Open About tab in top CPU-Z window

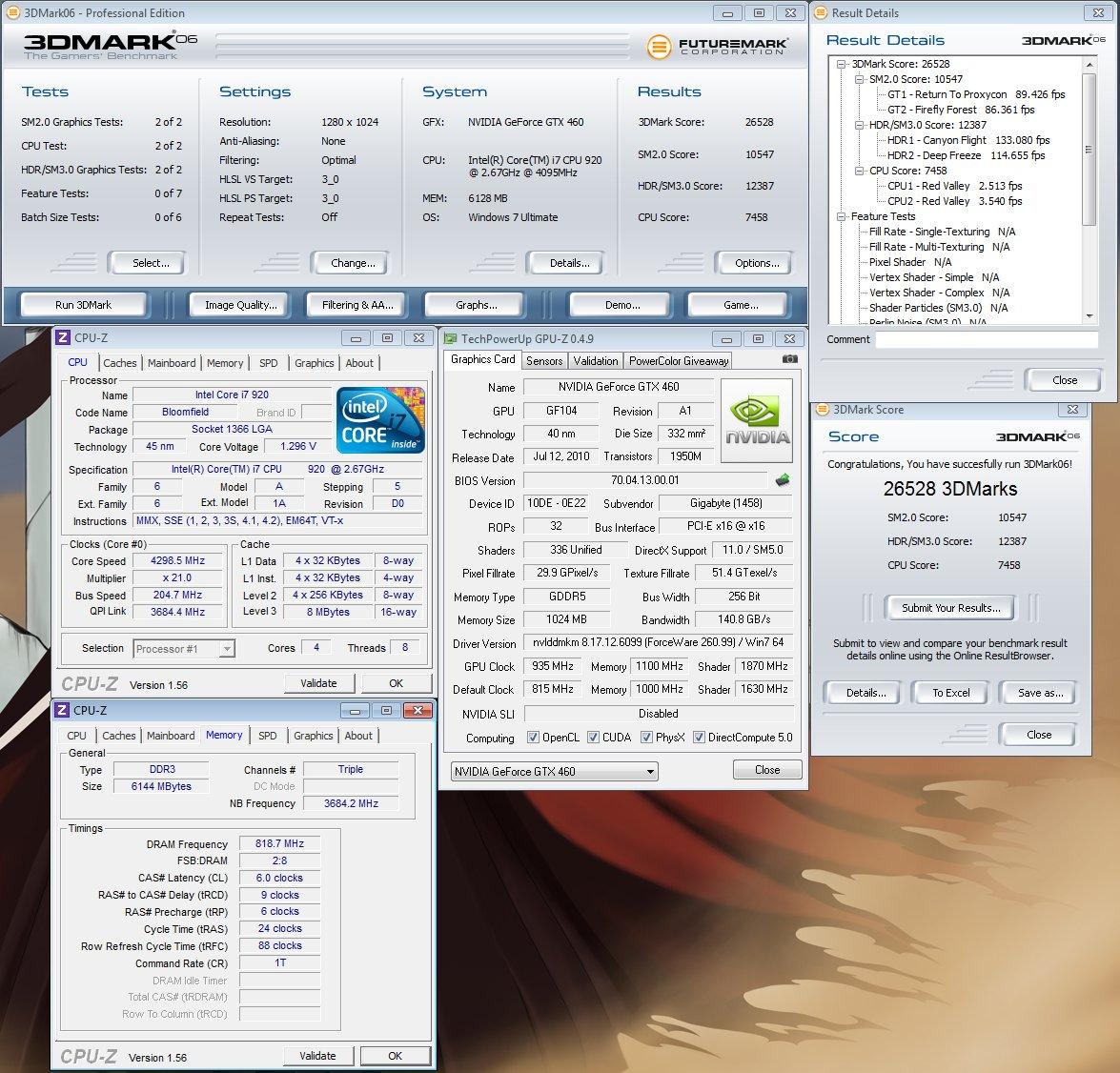point(359,363)
